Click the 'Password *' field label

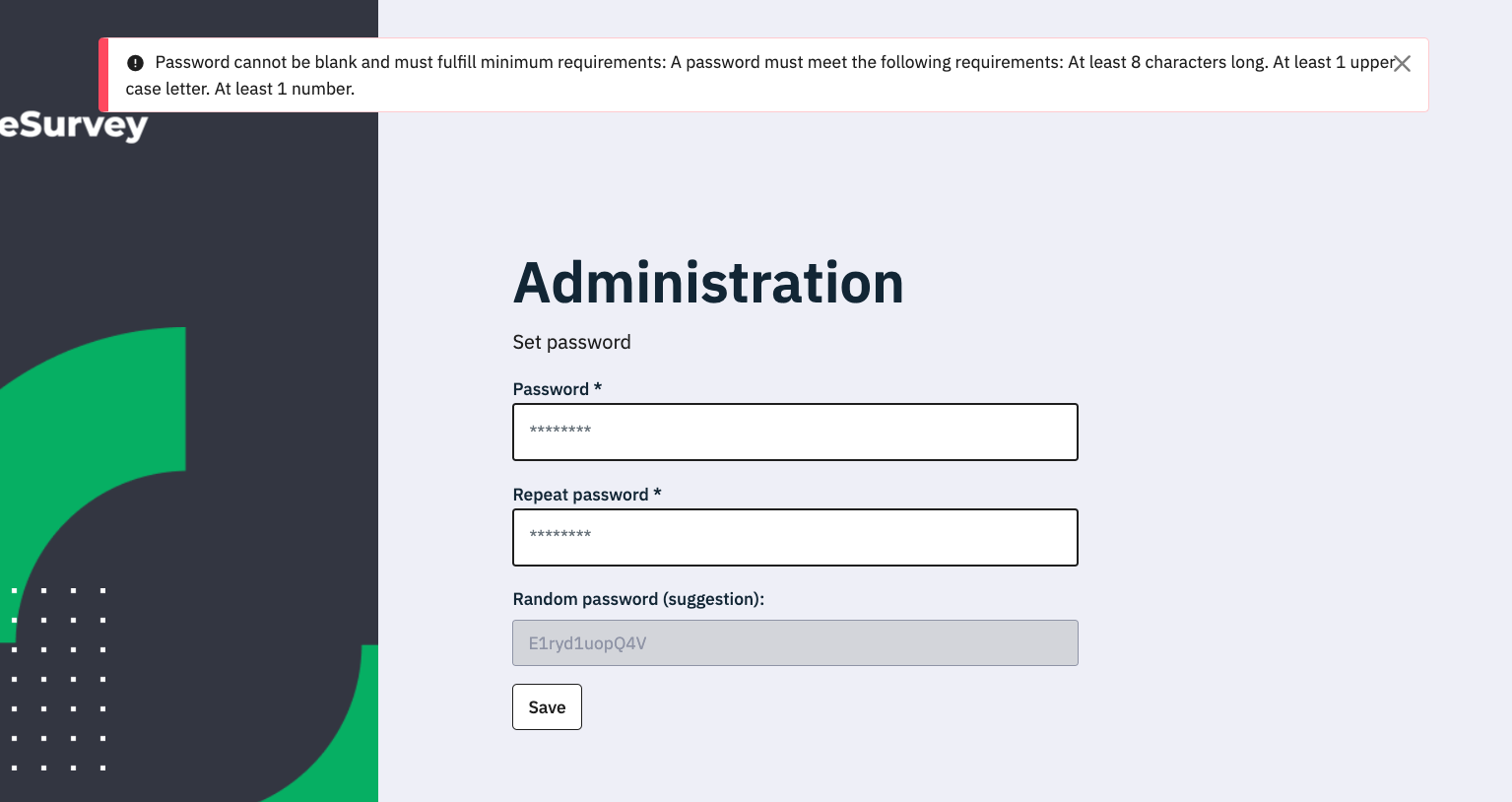tap(551, 389)
